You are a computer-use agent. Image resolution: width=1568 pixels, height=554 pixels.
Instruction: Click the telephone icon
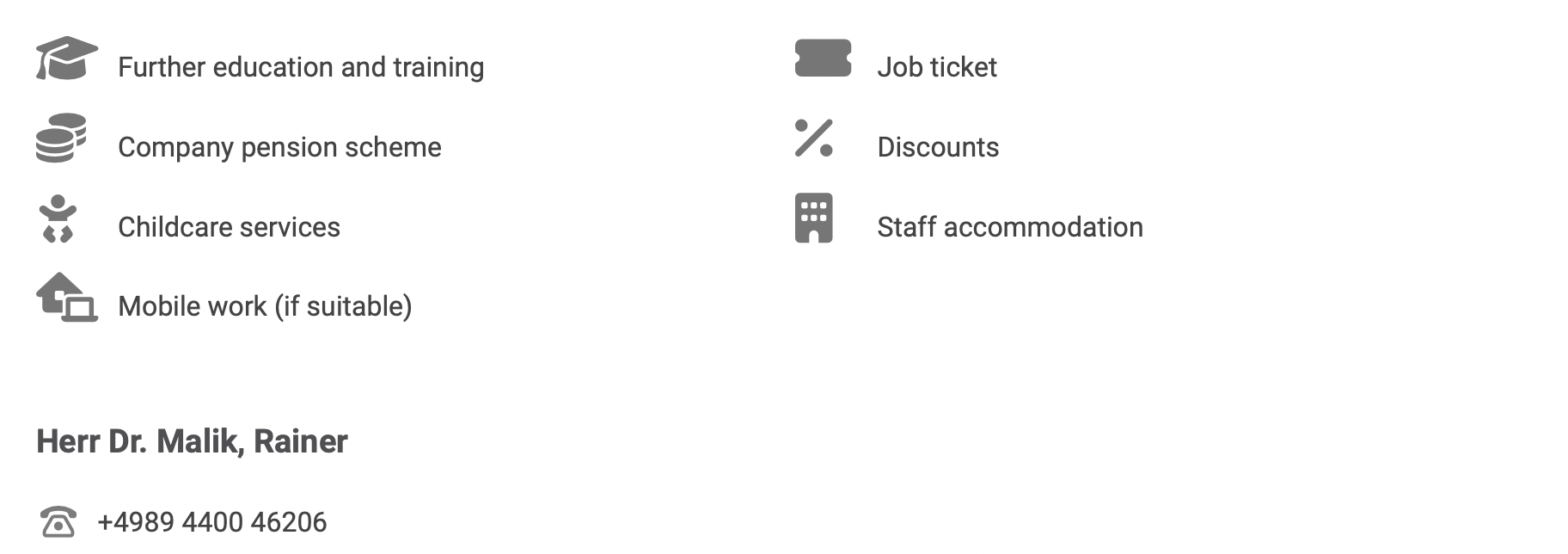coord(58,522)
